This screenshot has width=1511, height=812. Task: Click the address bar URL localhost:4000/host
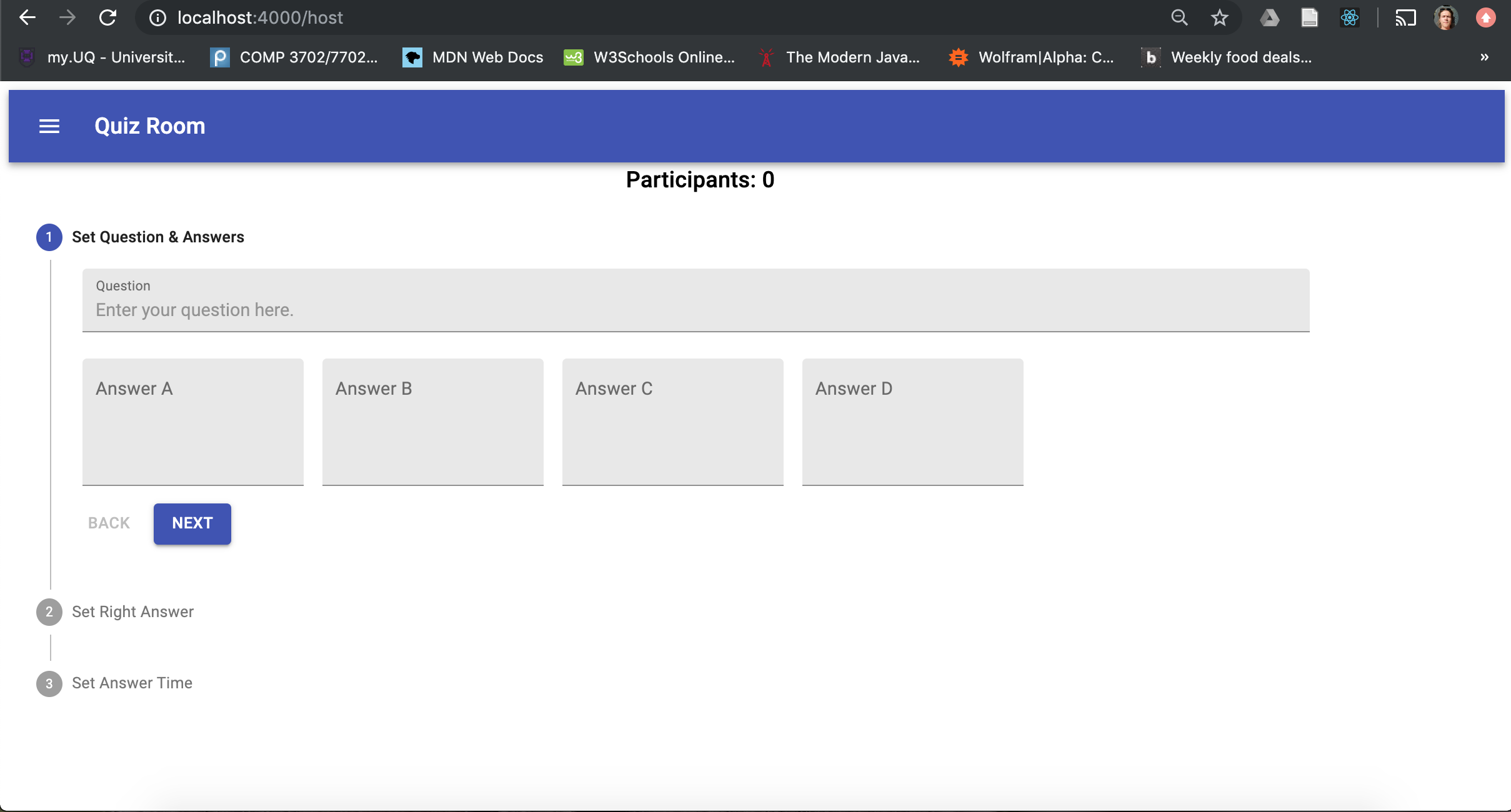tap(260, 17)
